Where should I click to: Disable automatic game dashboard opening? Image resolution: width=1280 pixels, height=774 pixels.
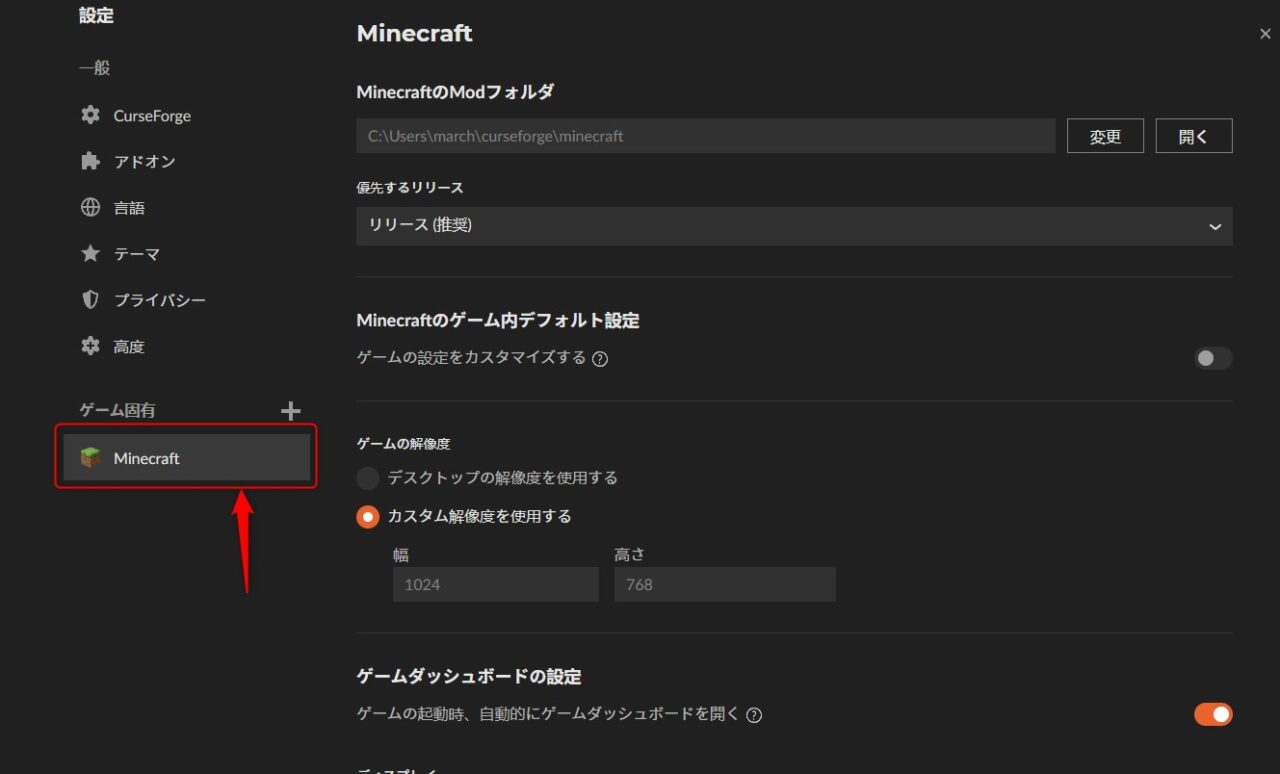point(1212,714)
